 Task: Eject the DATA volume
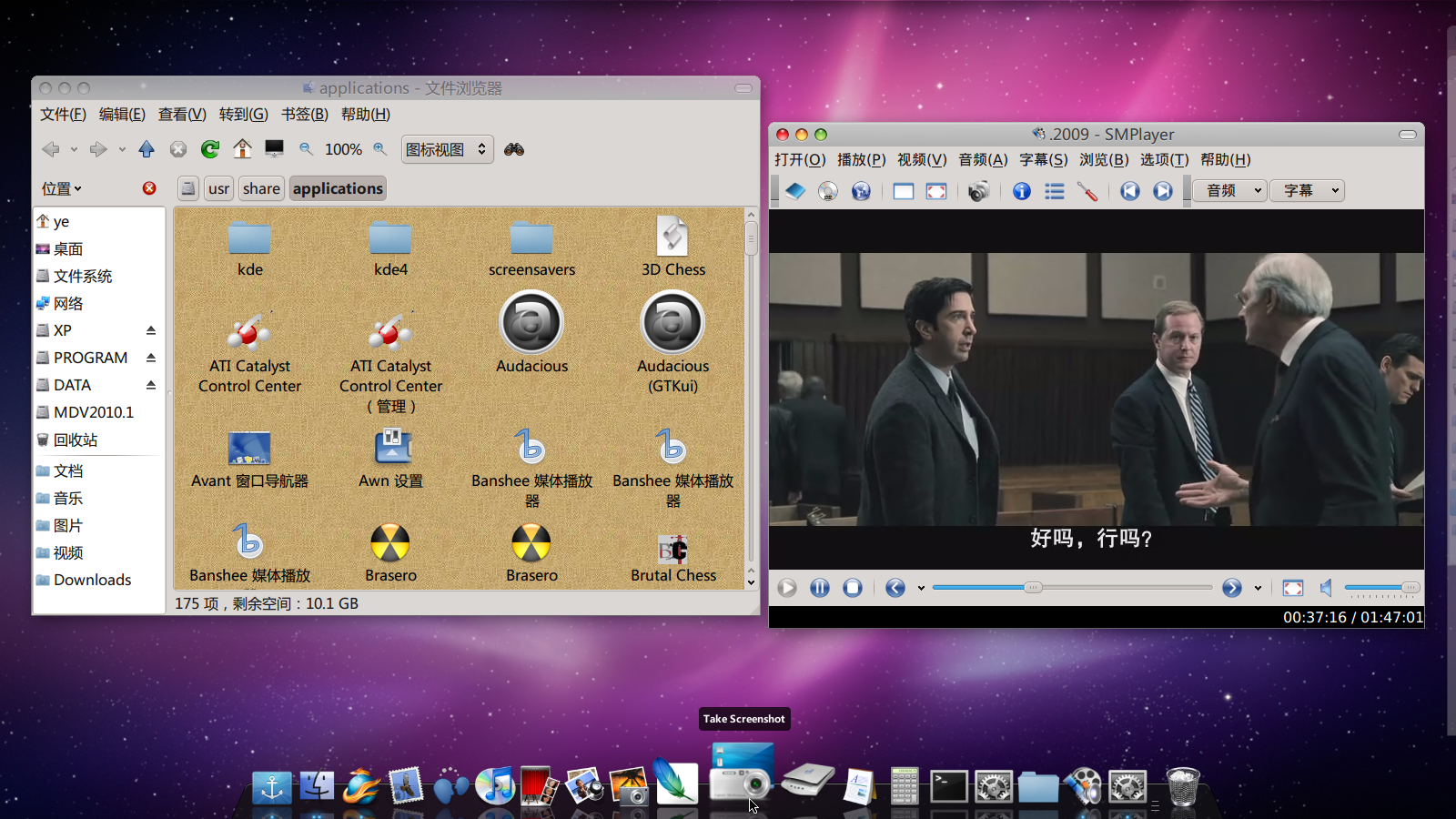(151, 385)
